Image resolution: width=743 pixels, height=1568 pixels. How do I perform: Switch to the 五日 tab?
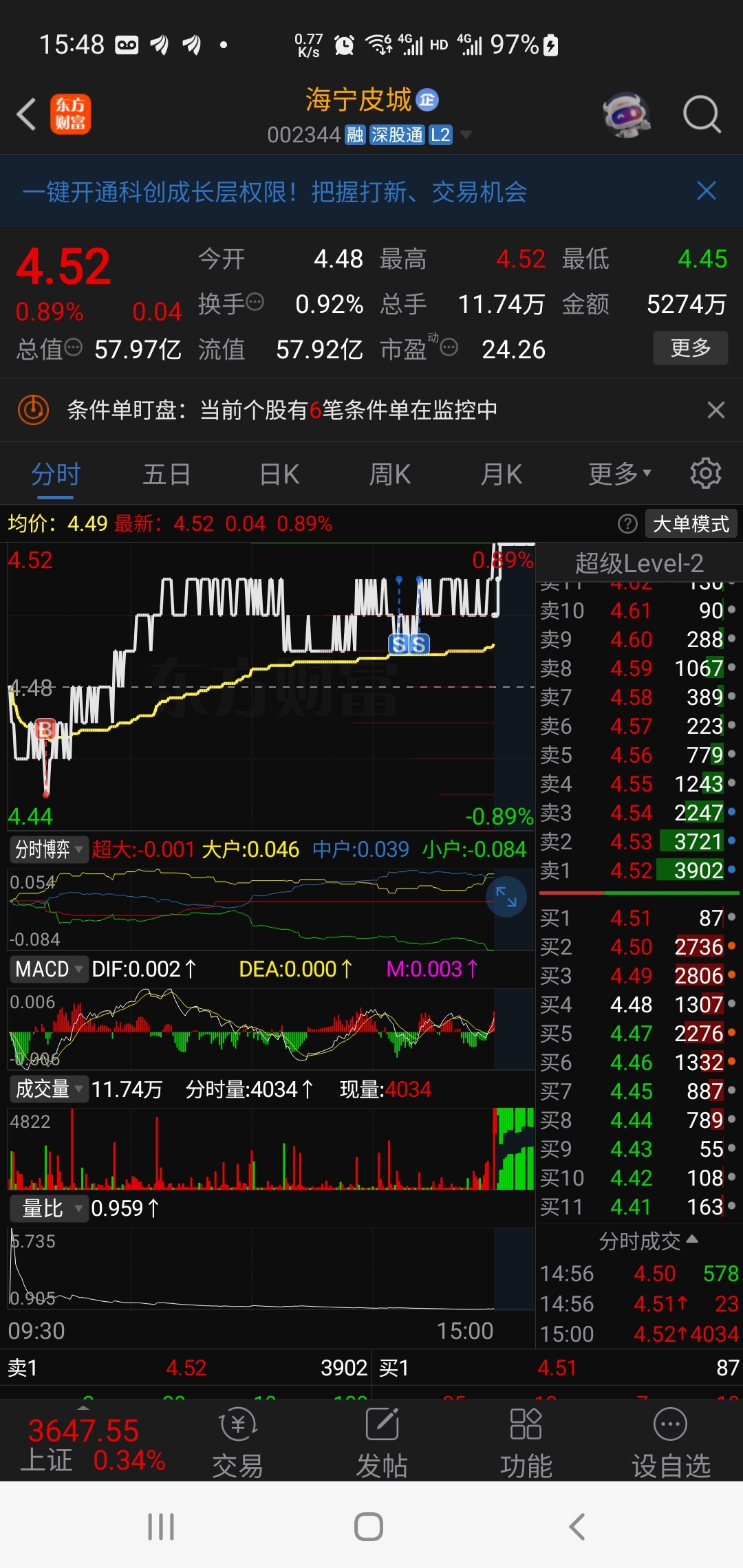point(166,475)
